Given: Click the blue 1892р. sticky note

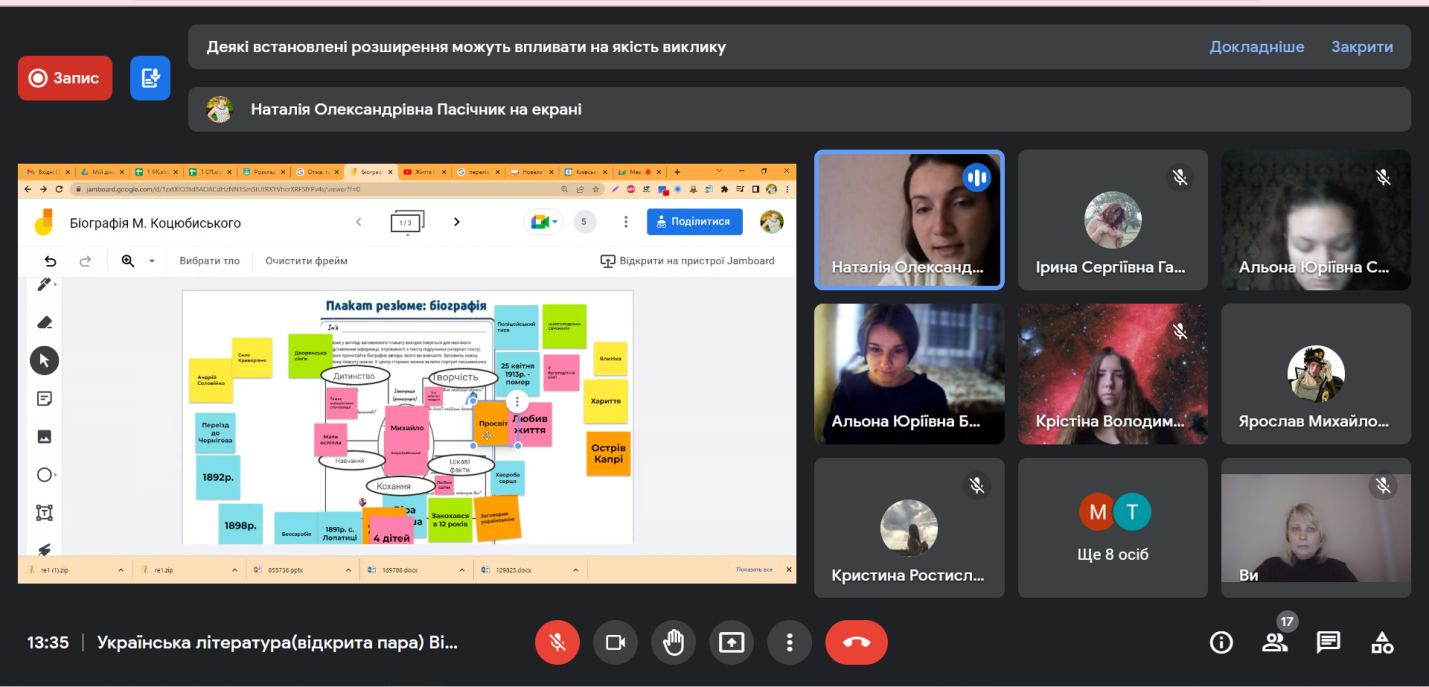Looking at the screenshot, I should (x=216, y=477).
